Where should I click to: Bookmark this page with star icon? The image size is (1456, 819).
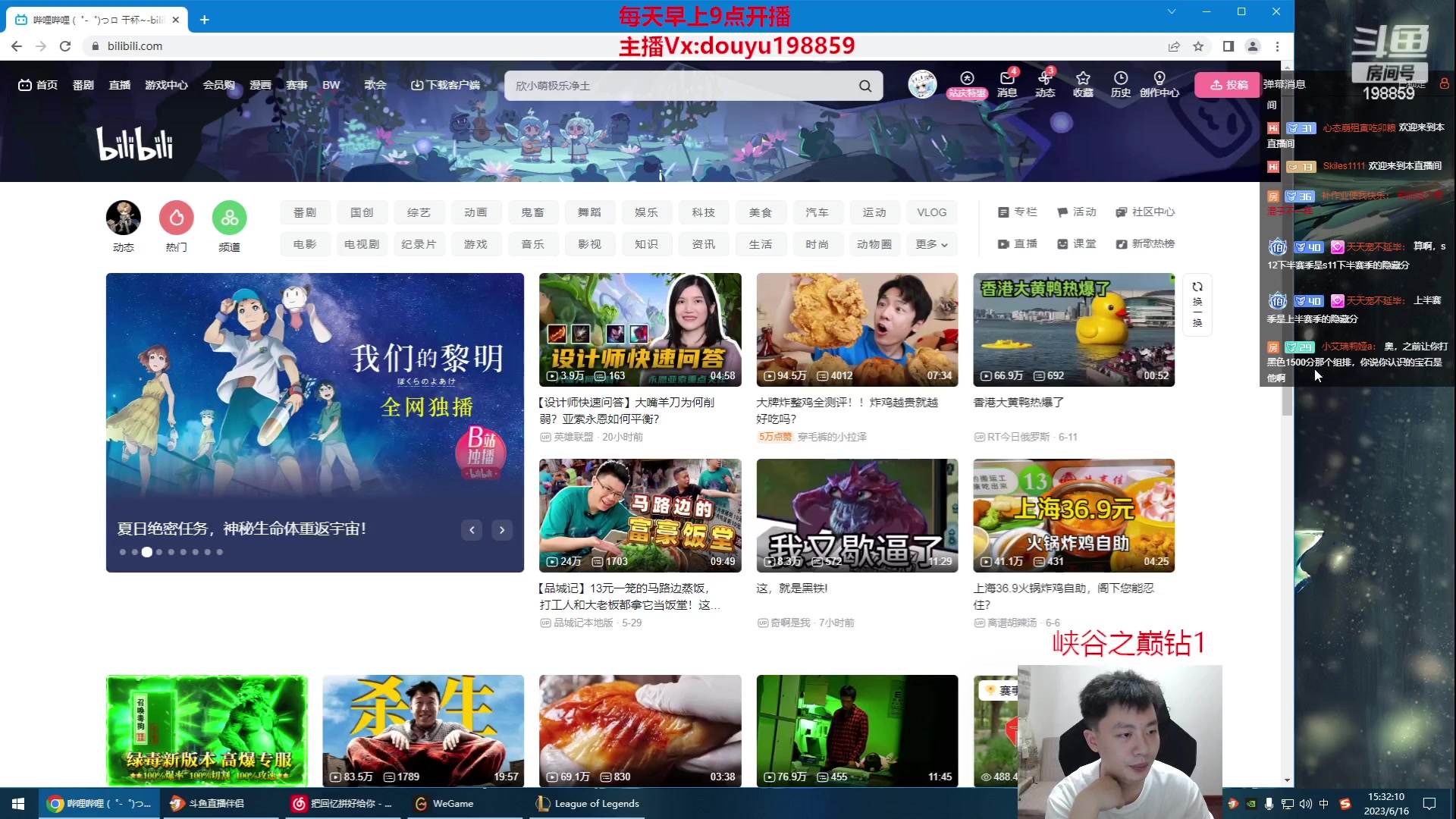click(1198, 46)
